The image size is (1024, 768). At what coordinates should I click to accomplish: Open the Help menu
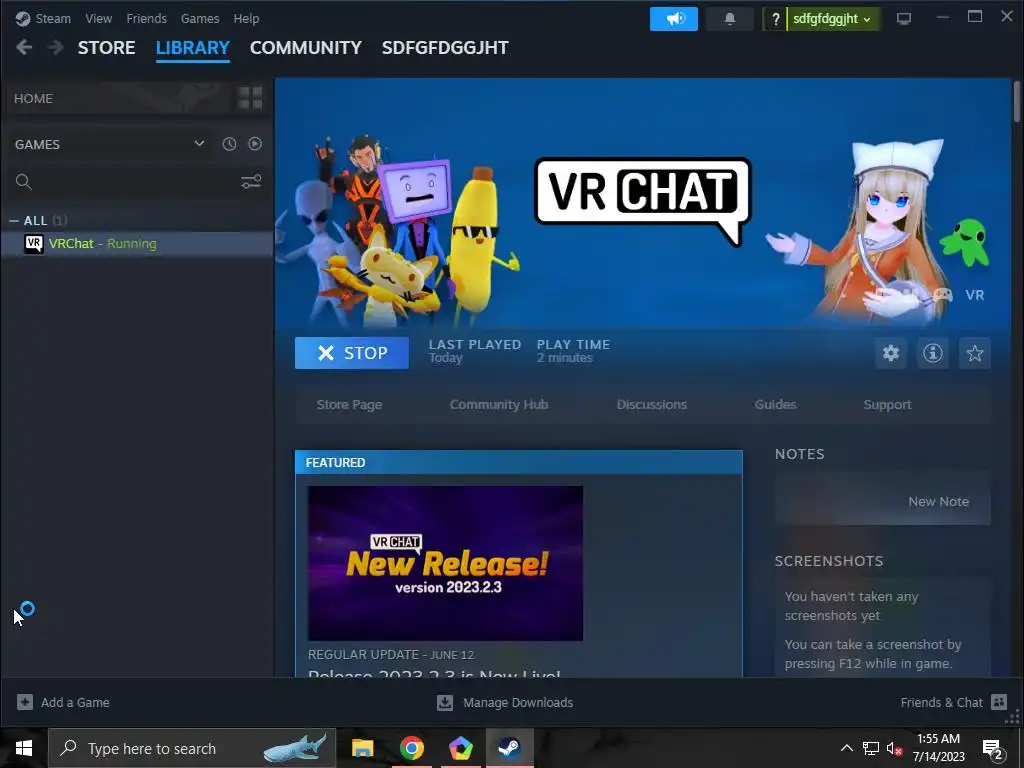coord(246,18)
